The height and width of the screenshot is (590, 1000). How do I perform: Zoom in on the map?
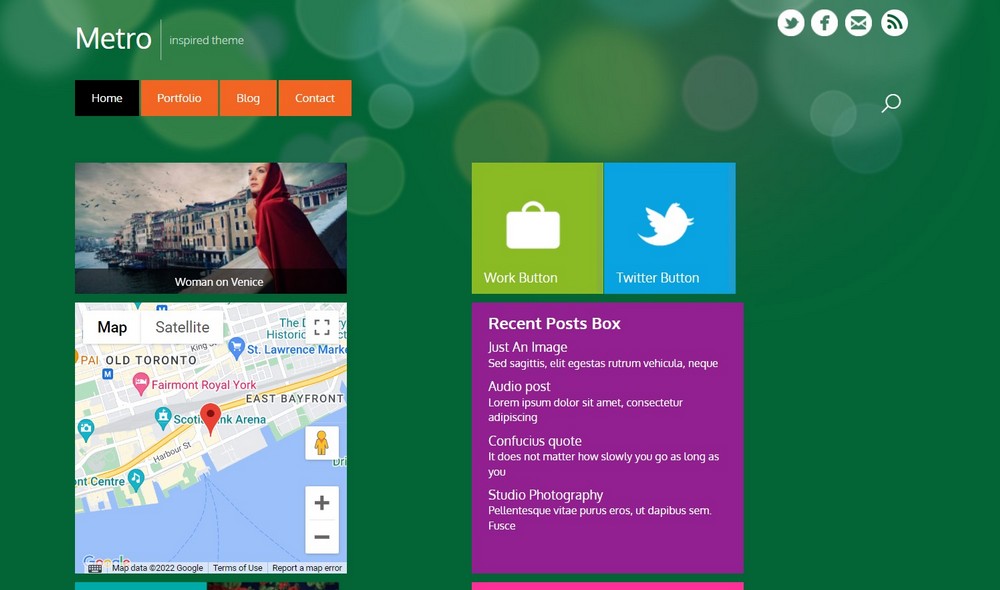321,503
